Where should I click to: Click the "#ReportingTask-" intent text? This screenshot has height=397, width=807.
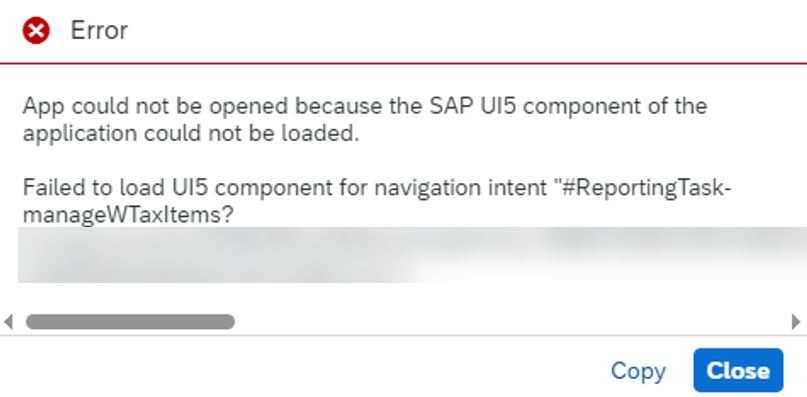point(645,188)
